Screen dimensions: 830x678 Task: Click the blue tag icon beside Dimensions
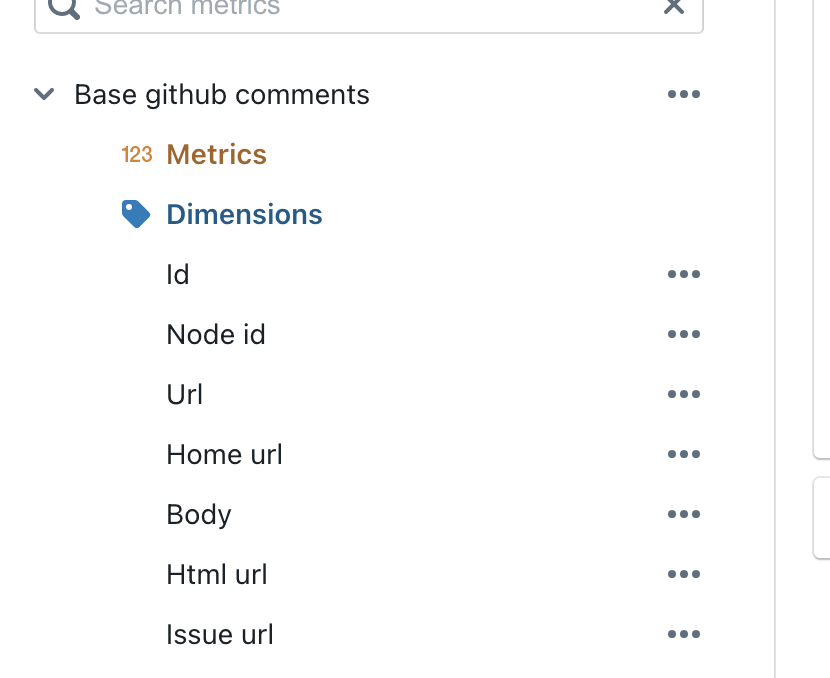[x=136, y=213]
